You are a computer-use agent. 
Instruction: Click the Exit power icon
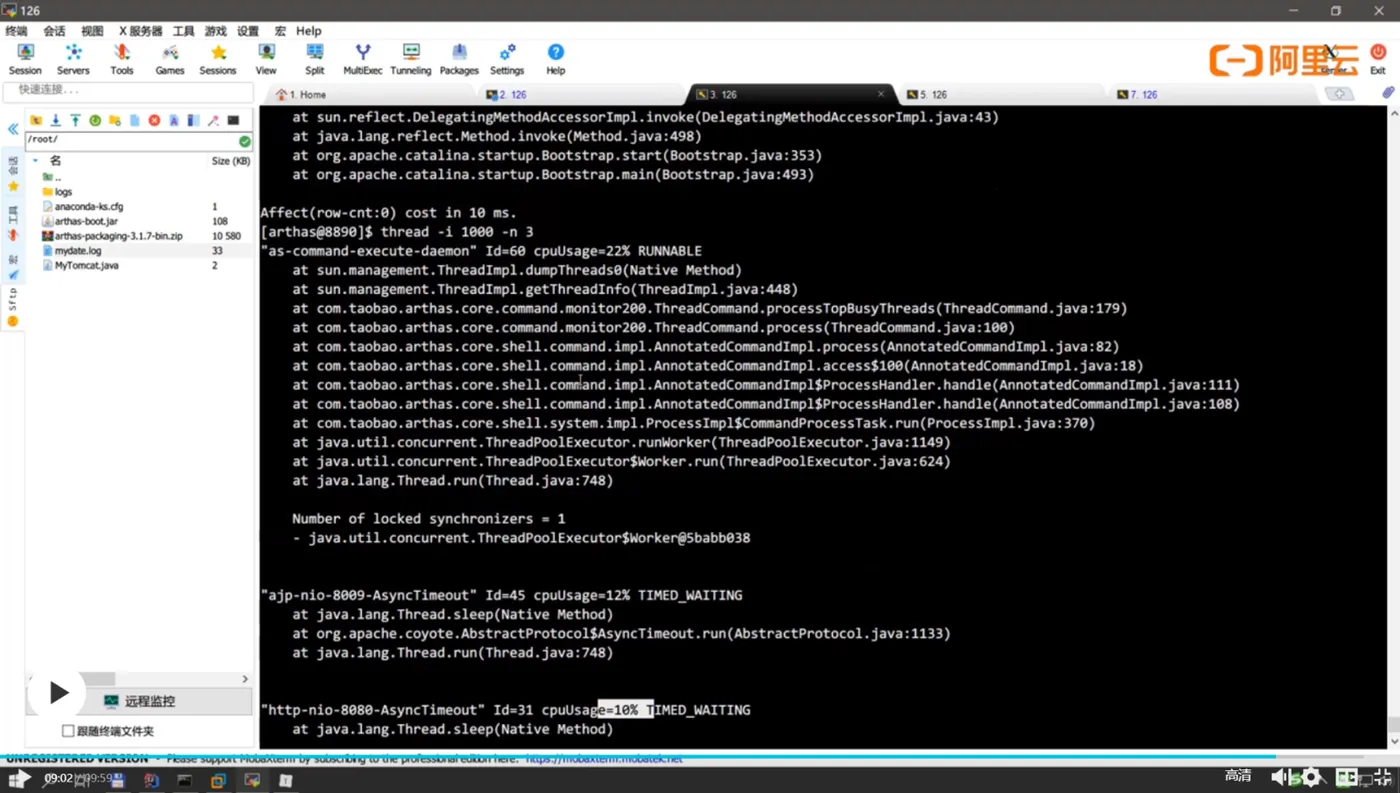(x=1378, y=59)
